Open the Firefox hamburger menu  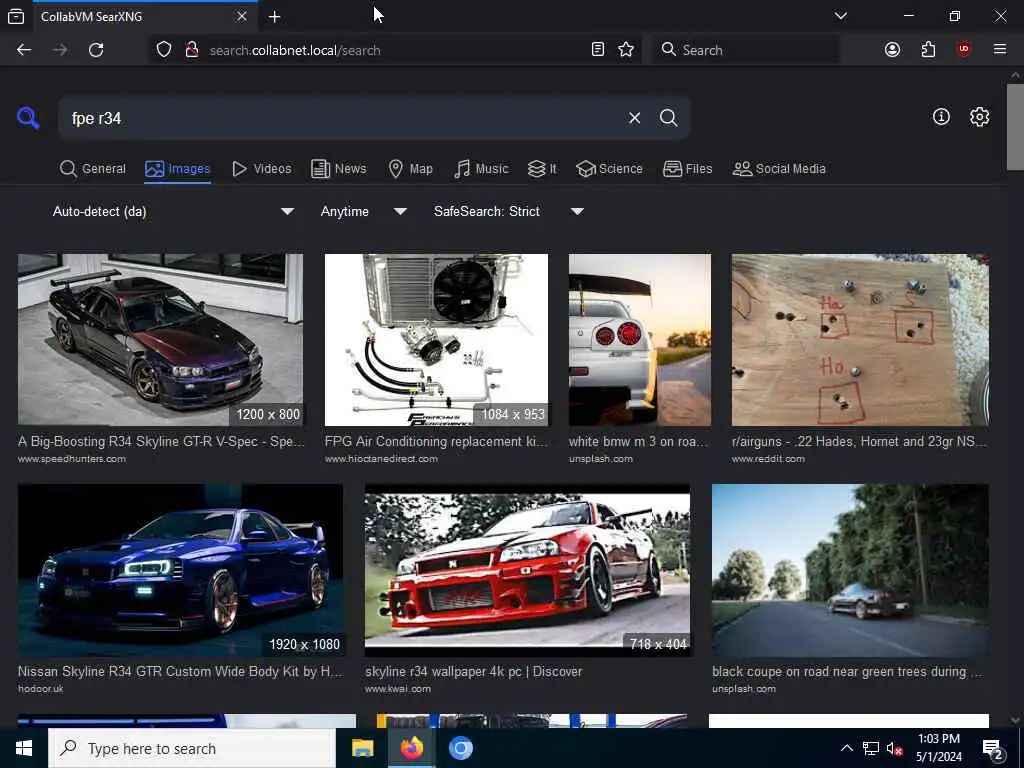pos(1000,50)
